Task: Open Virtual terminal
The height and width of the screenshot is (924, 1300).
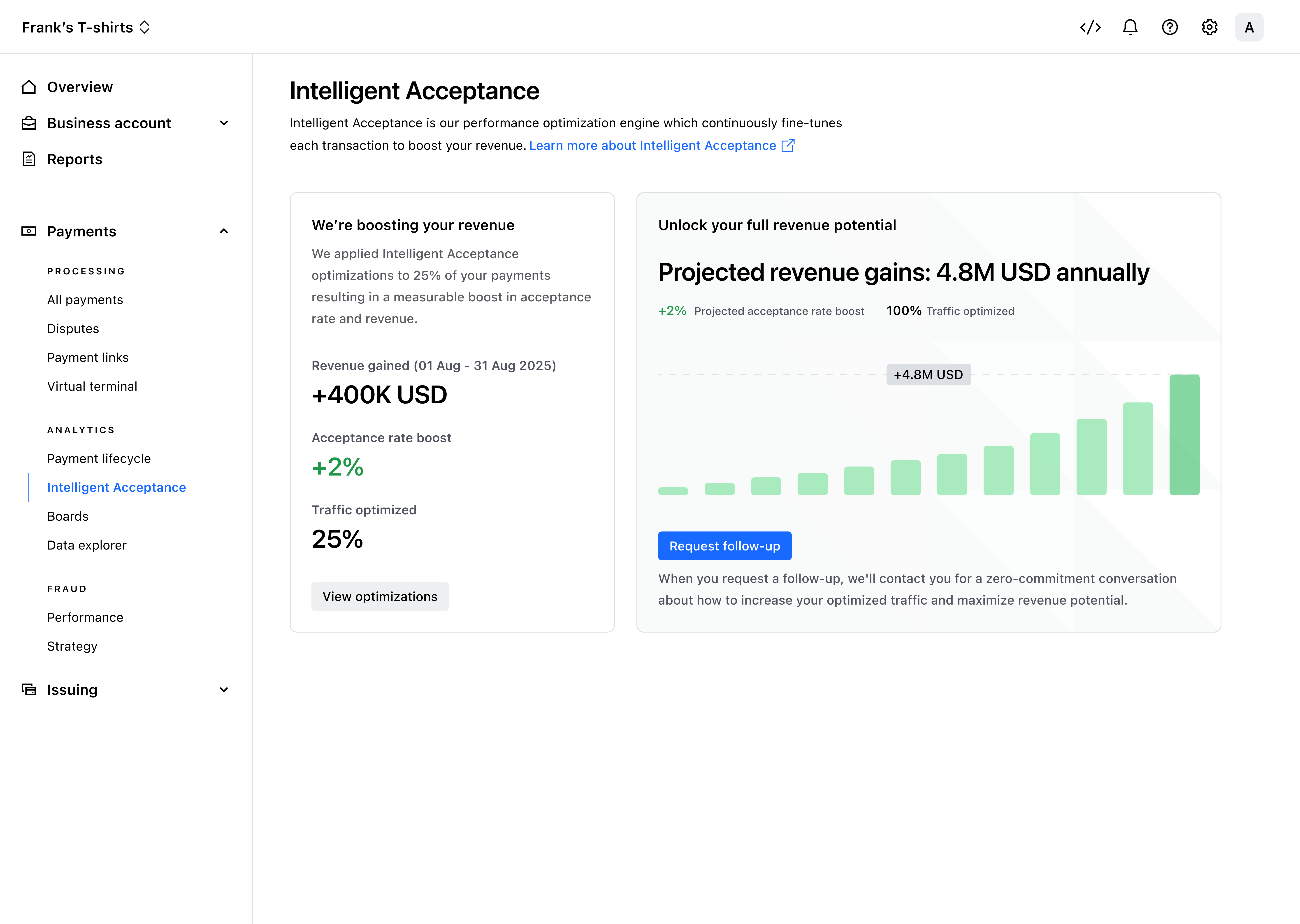Action: (92, 386)
